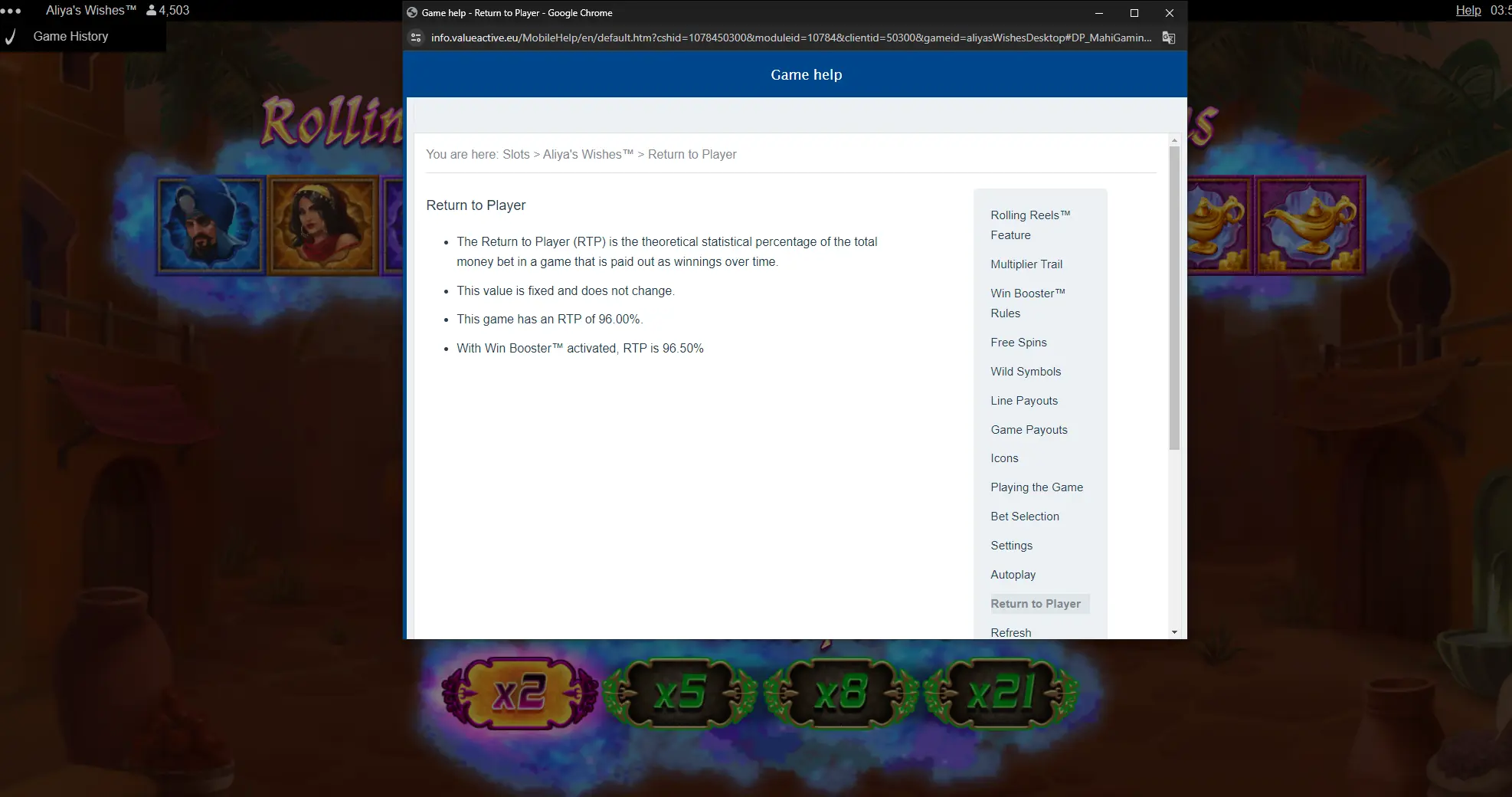Go to the Free Spins help topic
The height and width of the screenshot is (797, 1512).
point(1019,343)
